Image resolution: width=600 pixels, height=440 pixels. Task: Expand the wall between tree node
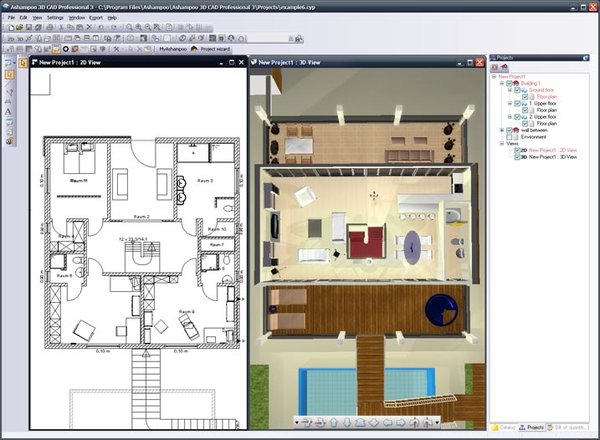click(x=500, y=129)
